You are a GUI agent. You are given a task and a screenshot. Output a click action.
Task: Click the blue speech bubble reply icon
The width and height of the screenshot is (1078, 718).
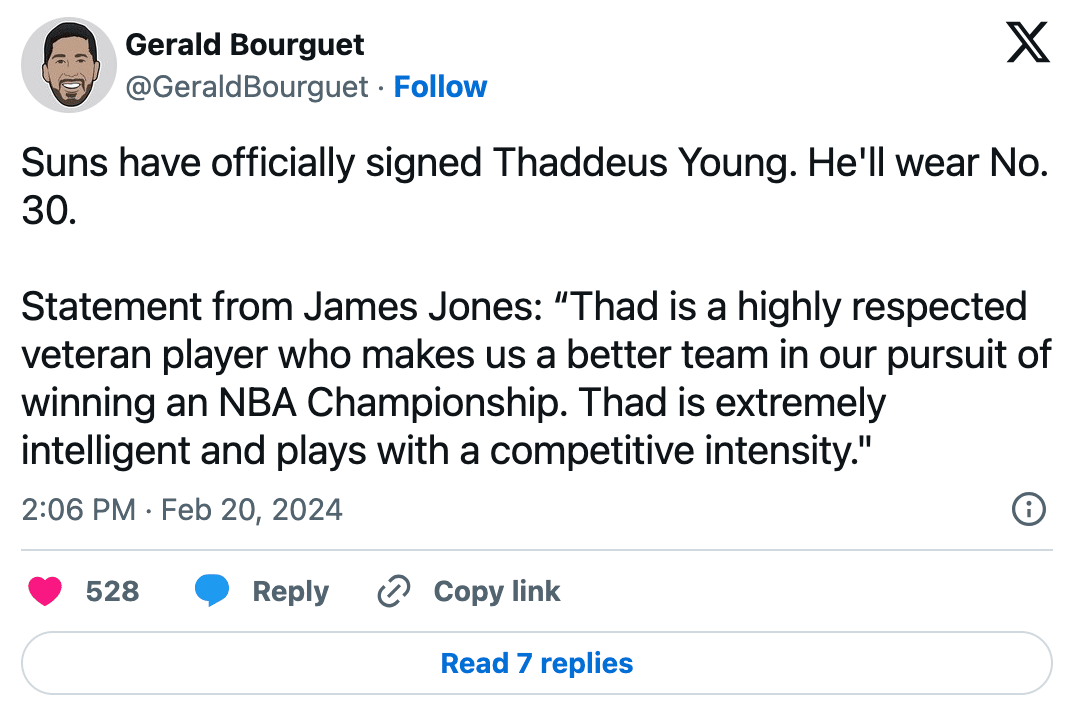(x=212, y=591)
